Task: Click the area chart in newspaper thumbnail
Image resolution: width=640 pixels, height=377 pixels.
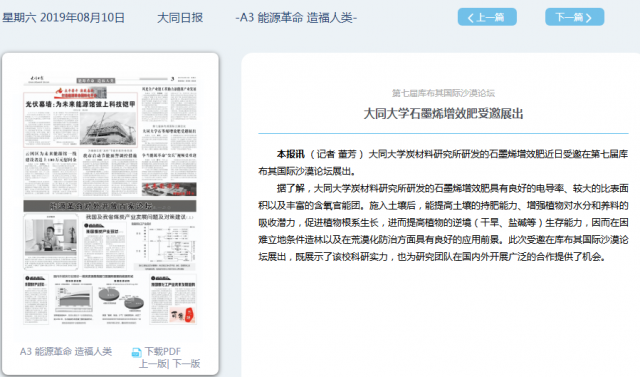Action: pos(73,297)
